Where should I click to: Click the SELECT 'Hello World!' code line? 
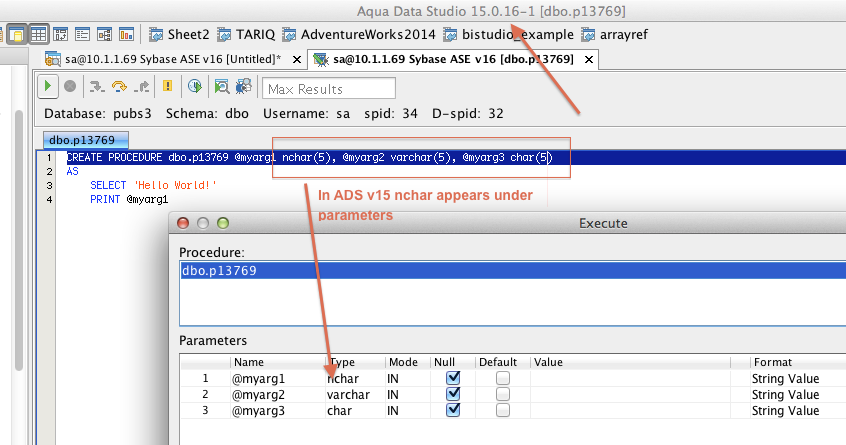coord(153,186)
